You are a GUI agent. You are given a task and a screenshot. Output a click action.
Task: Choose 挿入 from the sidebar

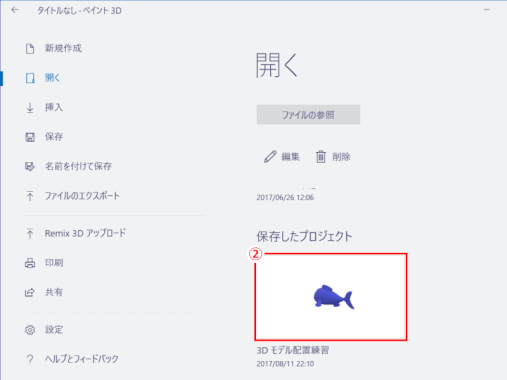[54, 107]
